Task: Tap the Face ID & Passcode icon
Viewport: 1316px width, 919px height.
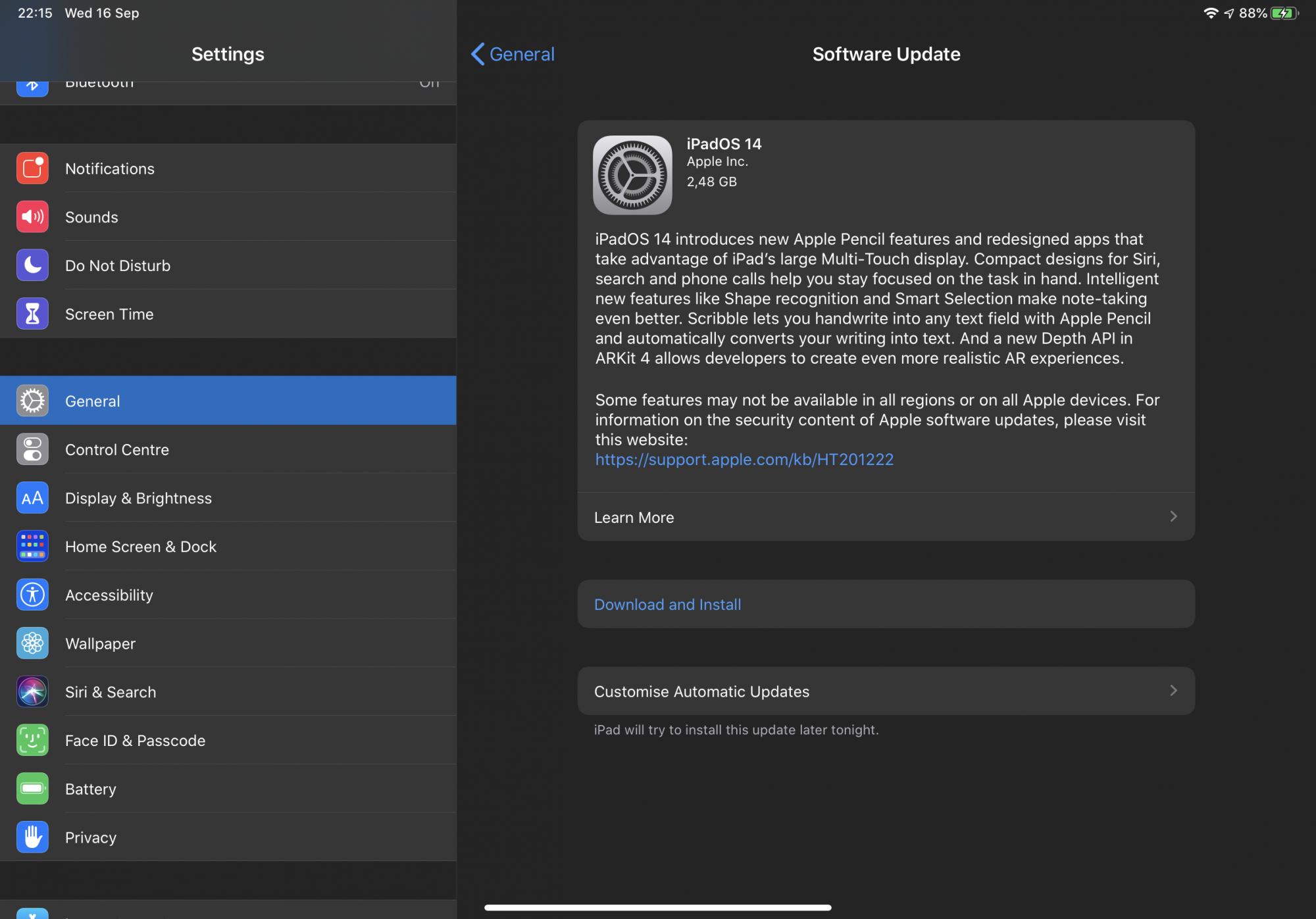Action: [32, 740]
